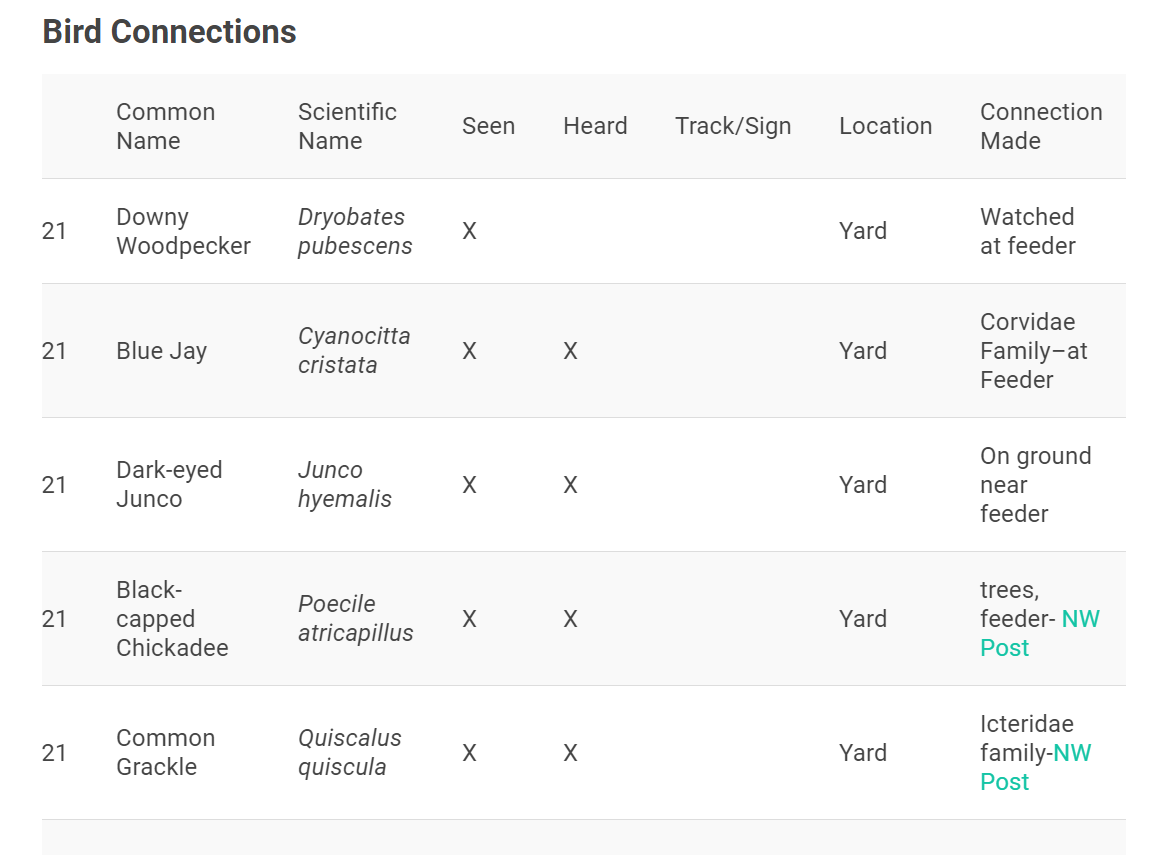
Task: Click the Bird Connections heading
Action: (169, 32)
